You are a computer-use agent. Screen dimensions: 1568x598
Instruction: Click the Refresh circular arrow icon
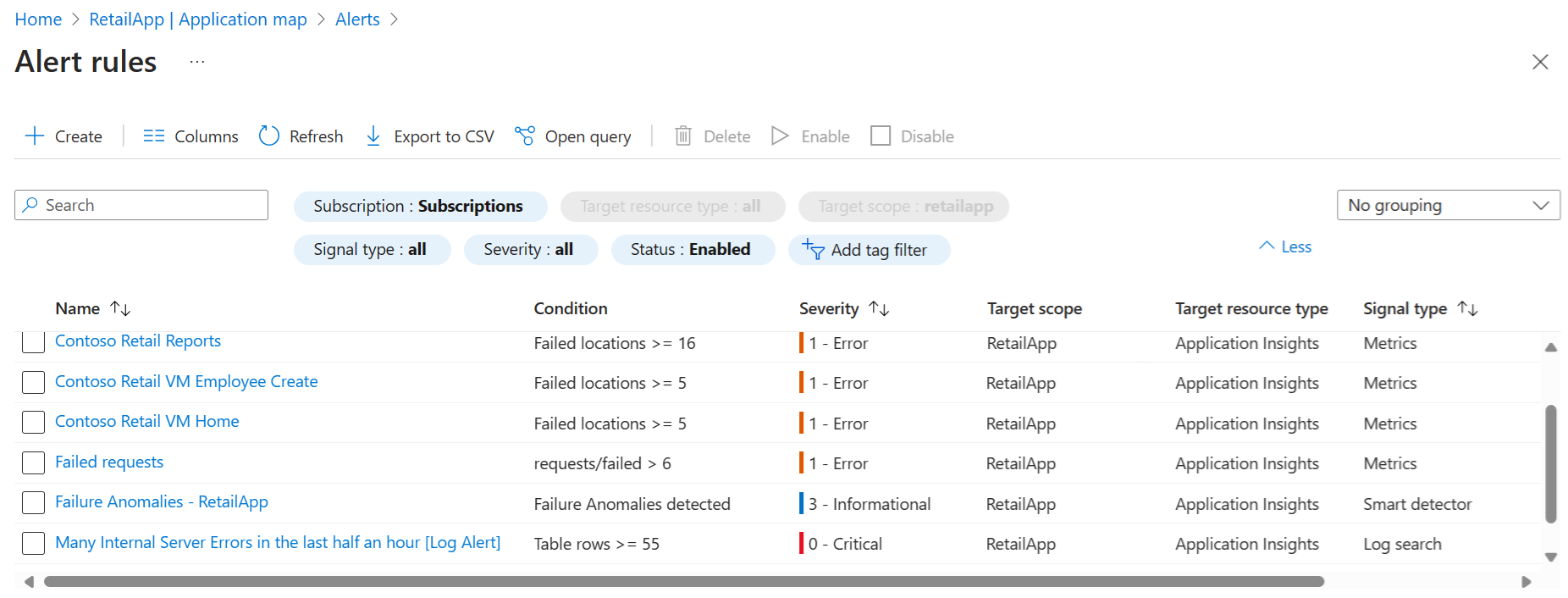point(269,136)
